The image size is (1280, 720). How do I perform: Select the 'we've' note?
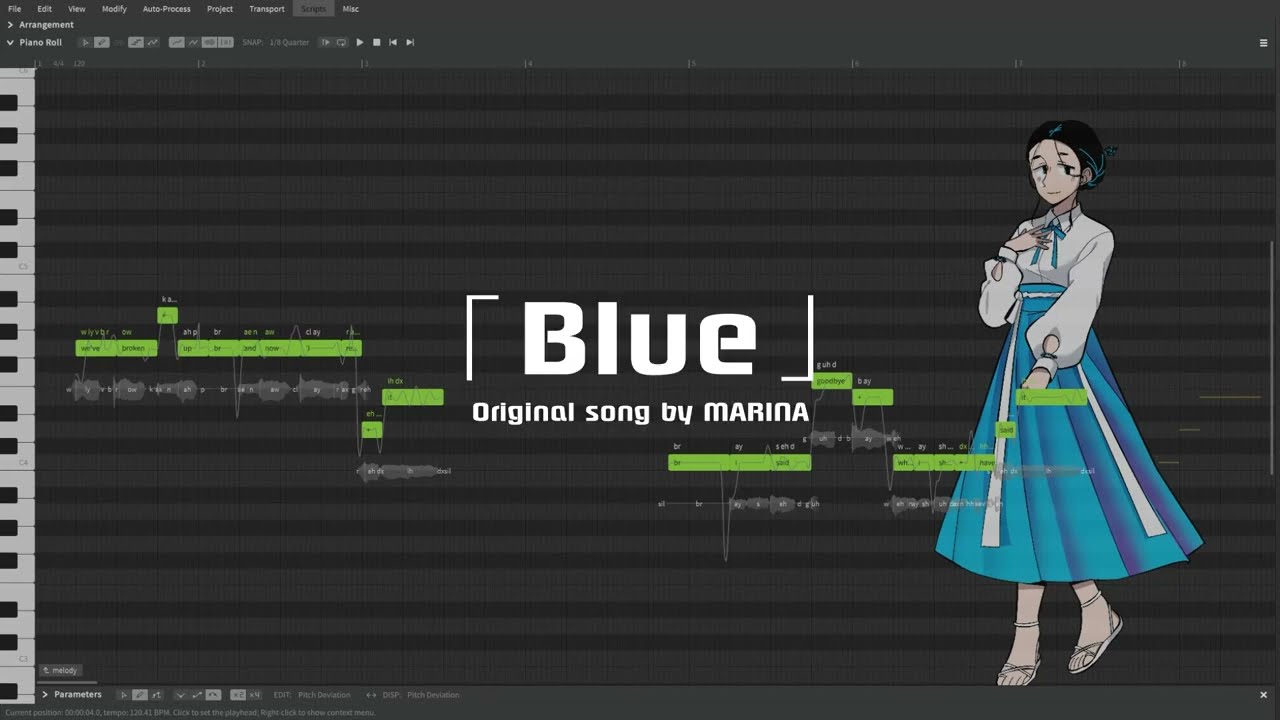96,348
